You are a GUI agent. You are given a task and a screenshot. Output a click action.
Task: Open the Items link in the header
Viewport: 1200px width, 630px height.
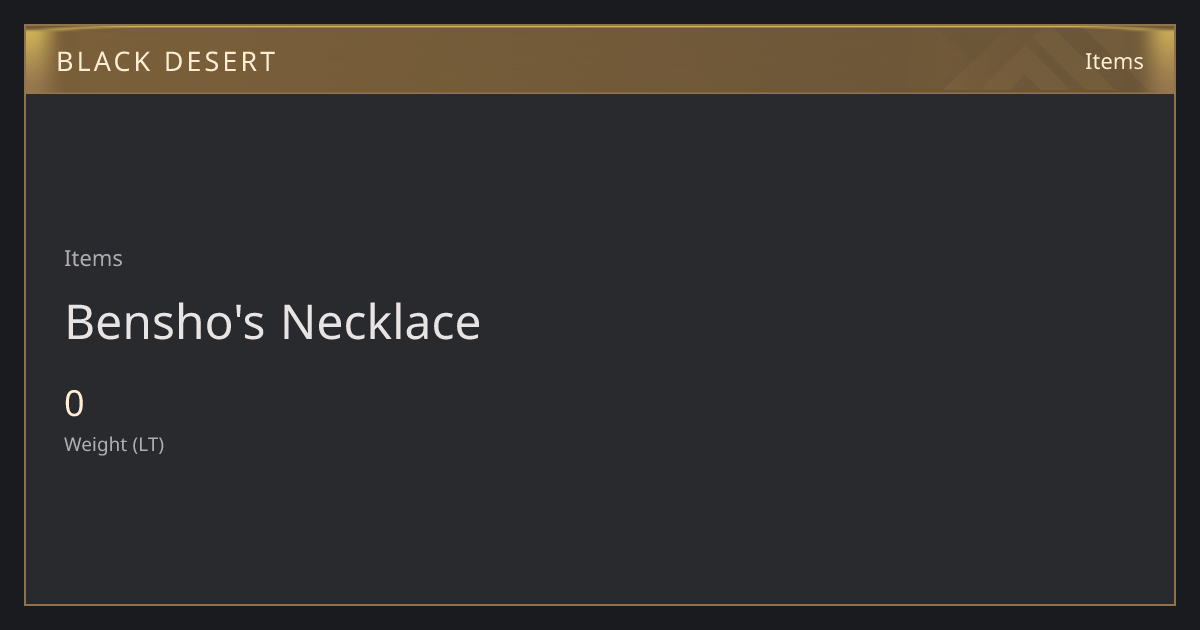(1114, 61)
